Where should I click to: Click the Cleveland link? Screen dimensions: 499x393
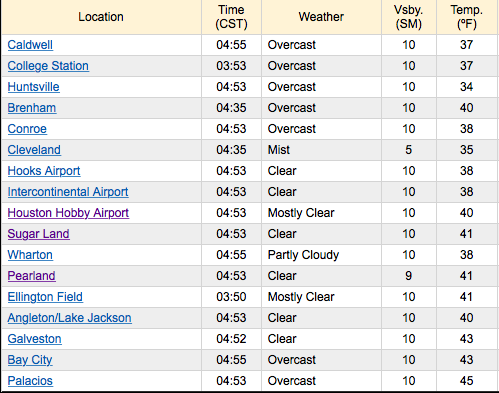pos(34,150)
